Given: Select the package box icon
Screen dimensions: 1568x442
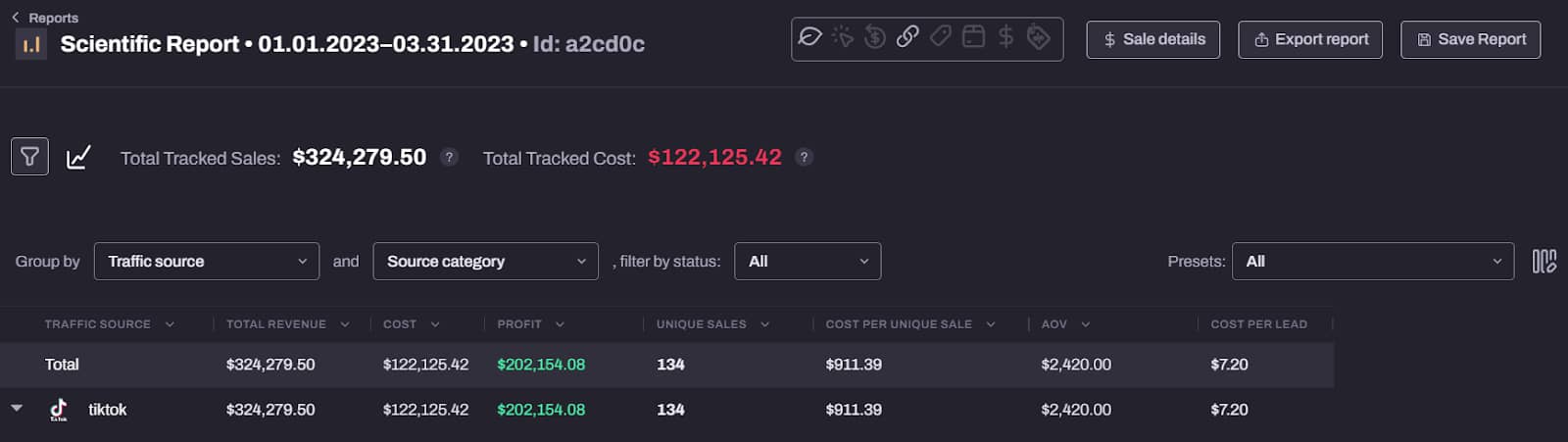Looking at the screenshot, I should pyautogui.click(x=973, y=37).
